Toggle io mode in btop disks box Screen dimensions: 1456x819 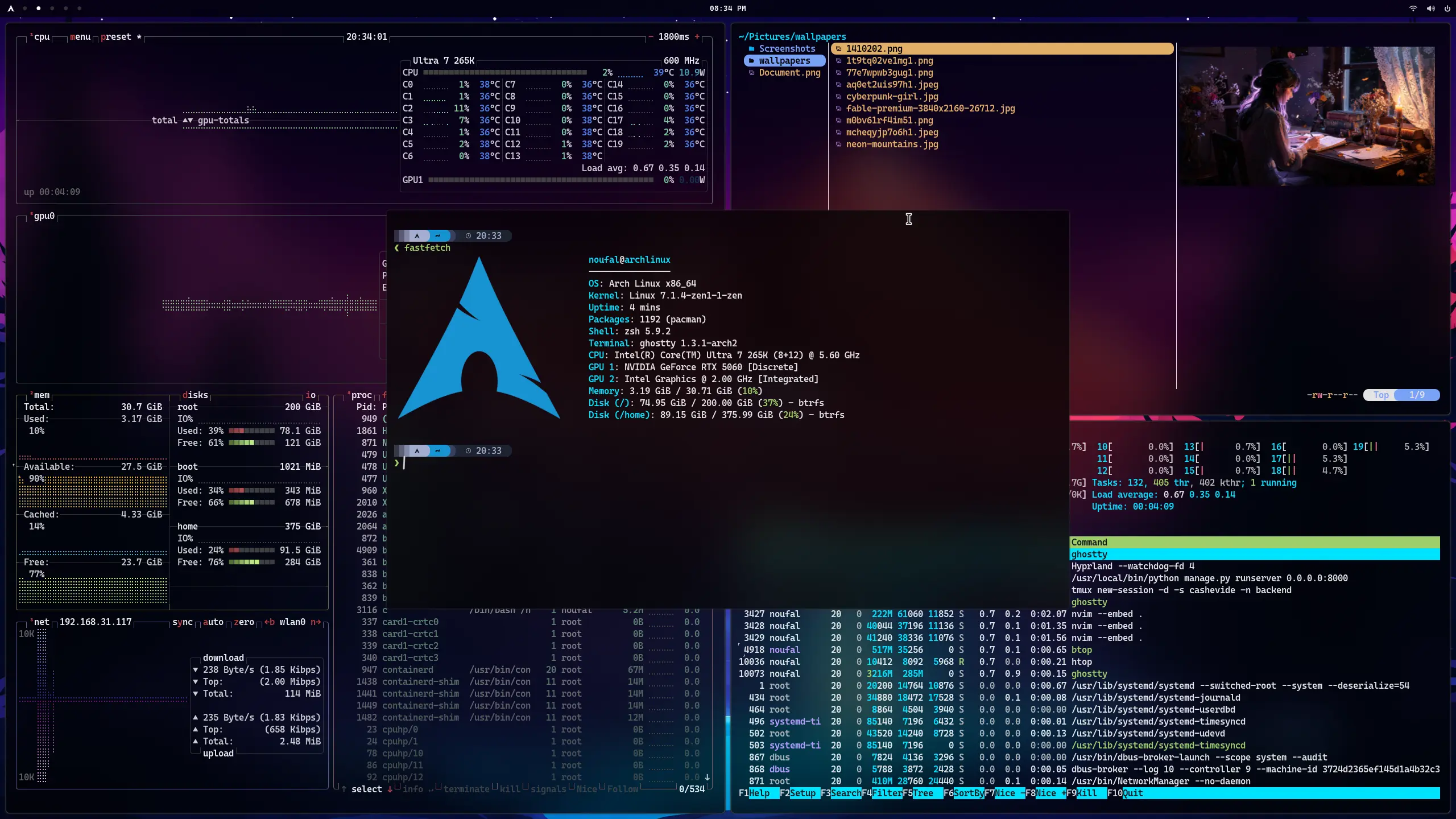(x=311, y=395)
